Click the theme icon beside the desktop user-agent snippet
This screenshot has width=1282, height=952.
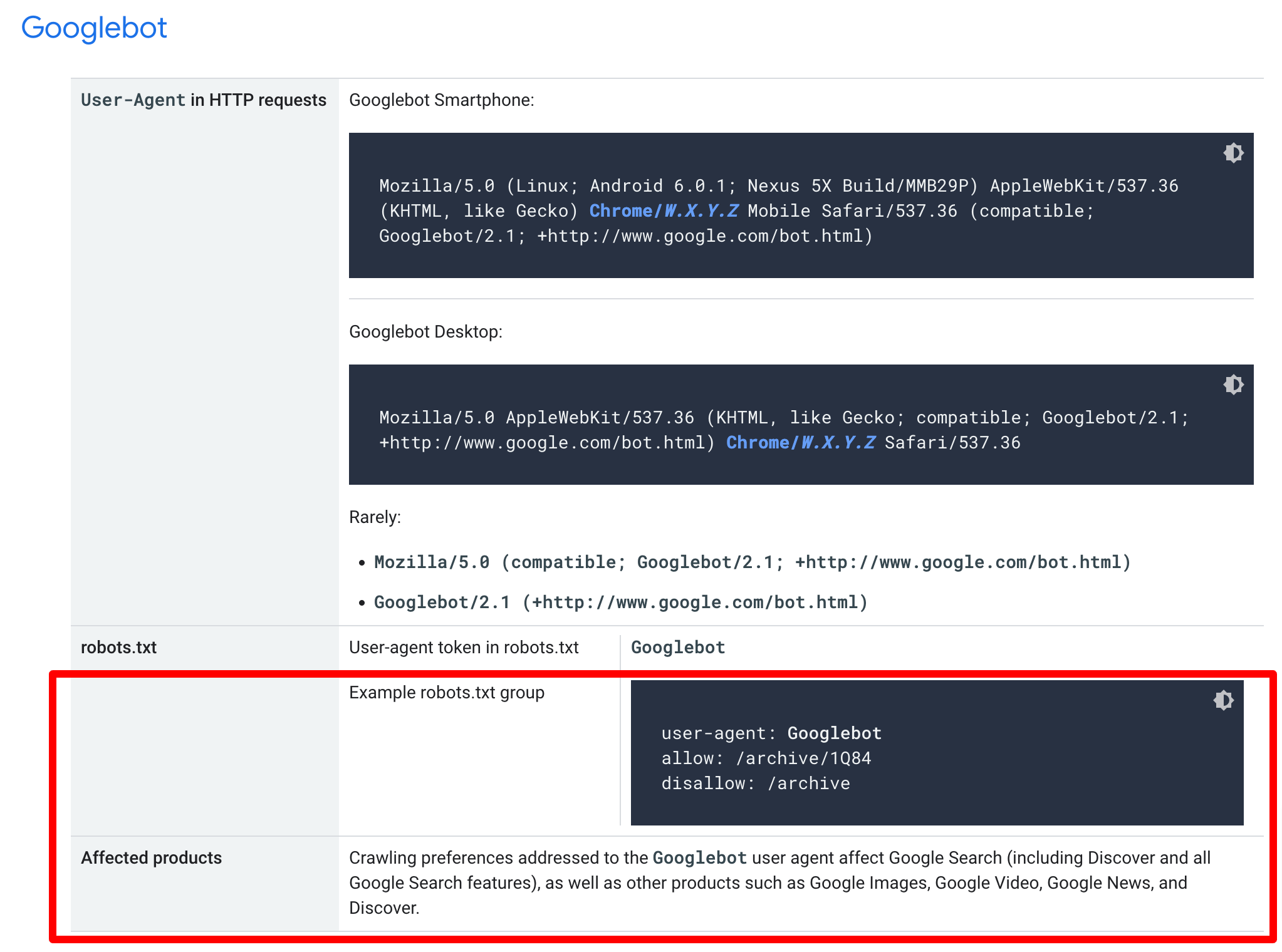pyautogui.click(x=1232, y=385)
